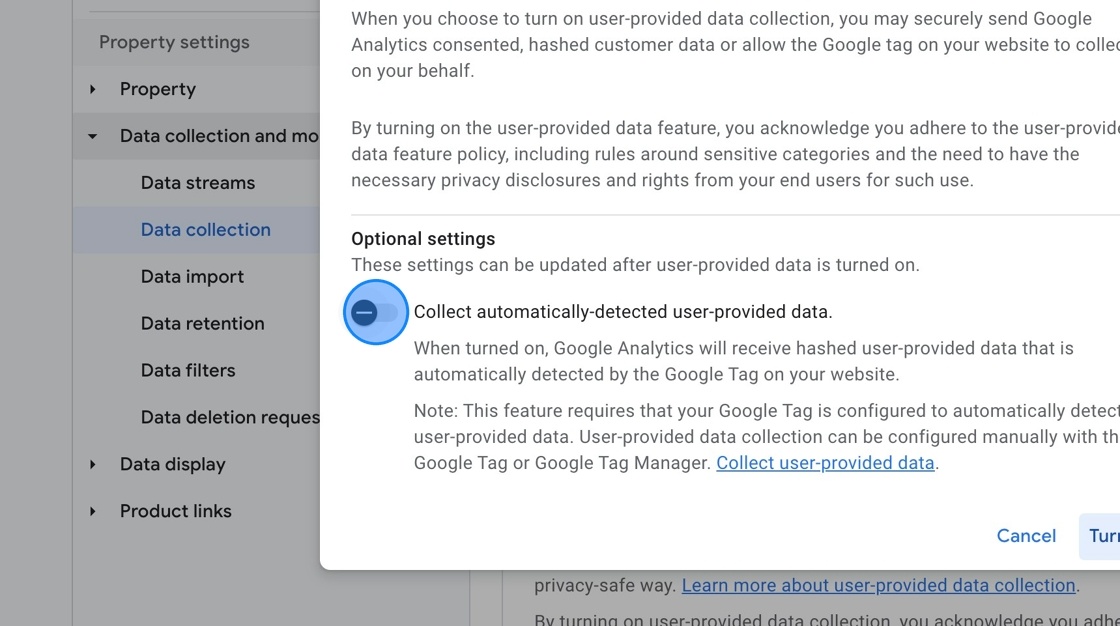Select Data streams in the sidebar

pyautogui.click(x=197, y=183)
